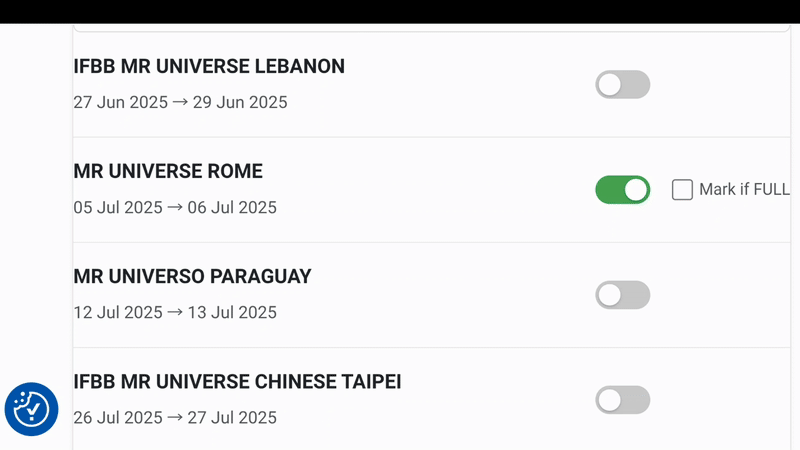Click the Mark if FULL label text

pos(744,190)
